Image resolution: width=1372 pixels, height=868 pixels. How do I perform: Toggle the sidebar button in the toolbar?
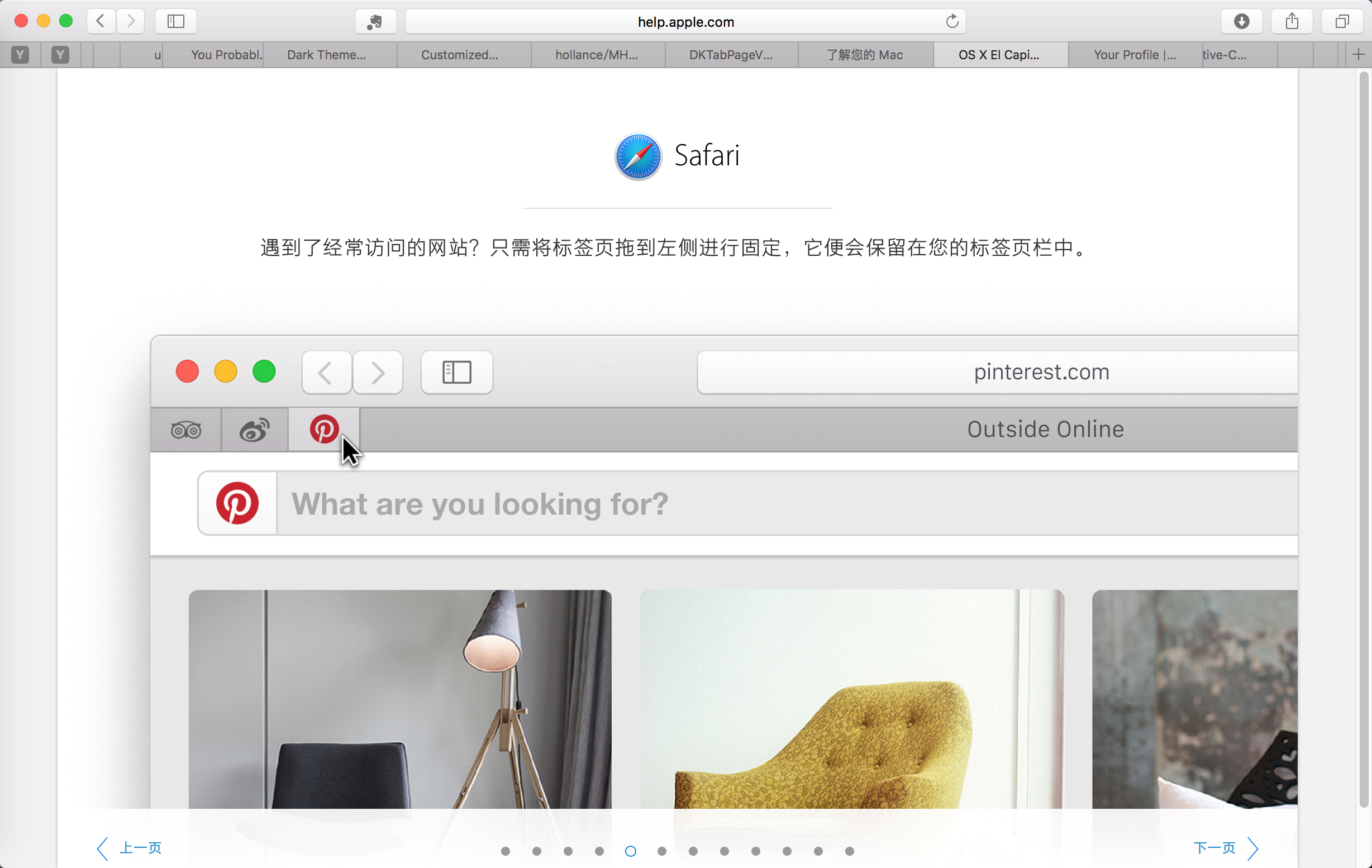click(x=176, y=22)
